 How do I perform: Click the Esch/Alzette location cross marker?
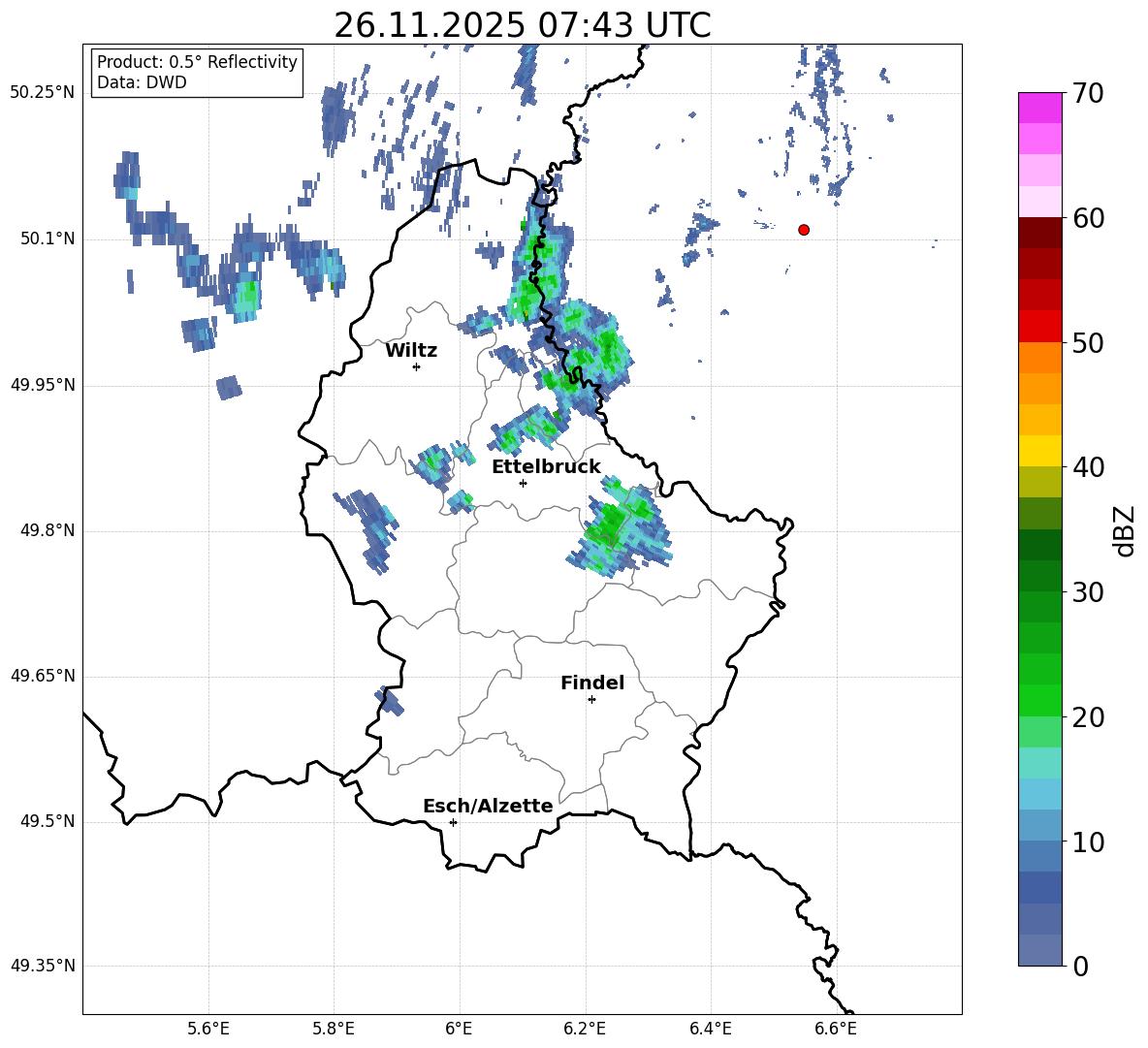453,822
